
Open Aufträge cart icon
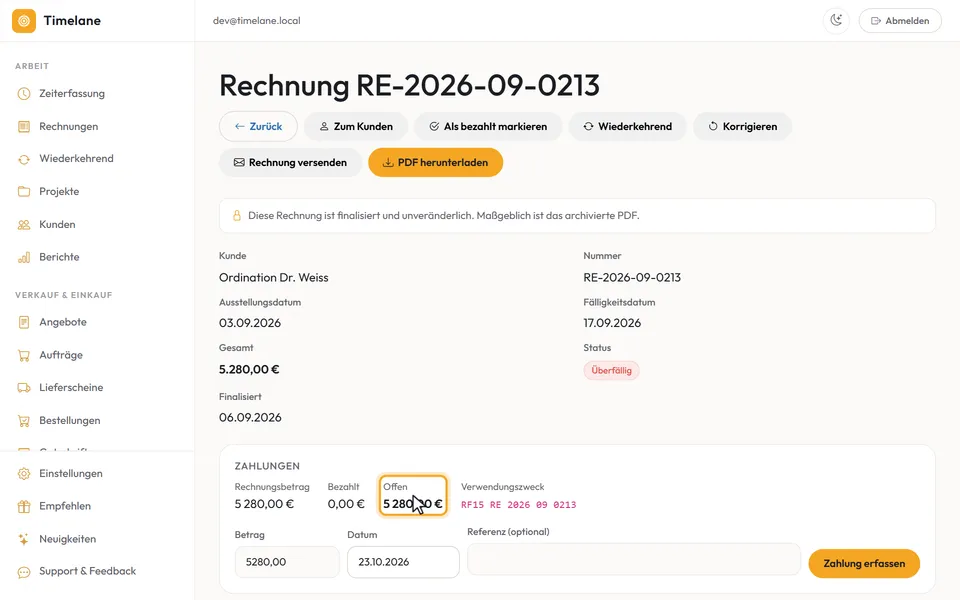pyautogui.click(x=24, y=355)
